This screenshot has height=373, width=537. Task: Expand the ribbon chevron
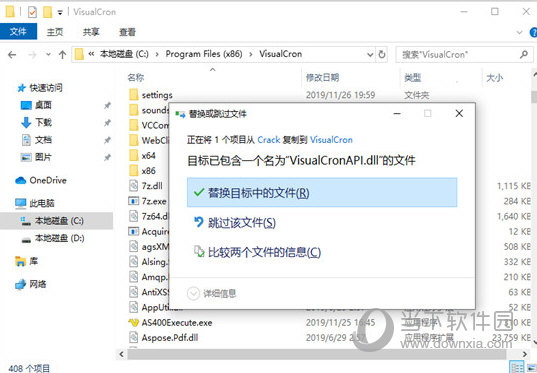coord(519,33)
